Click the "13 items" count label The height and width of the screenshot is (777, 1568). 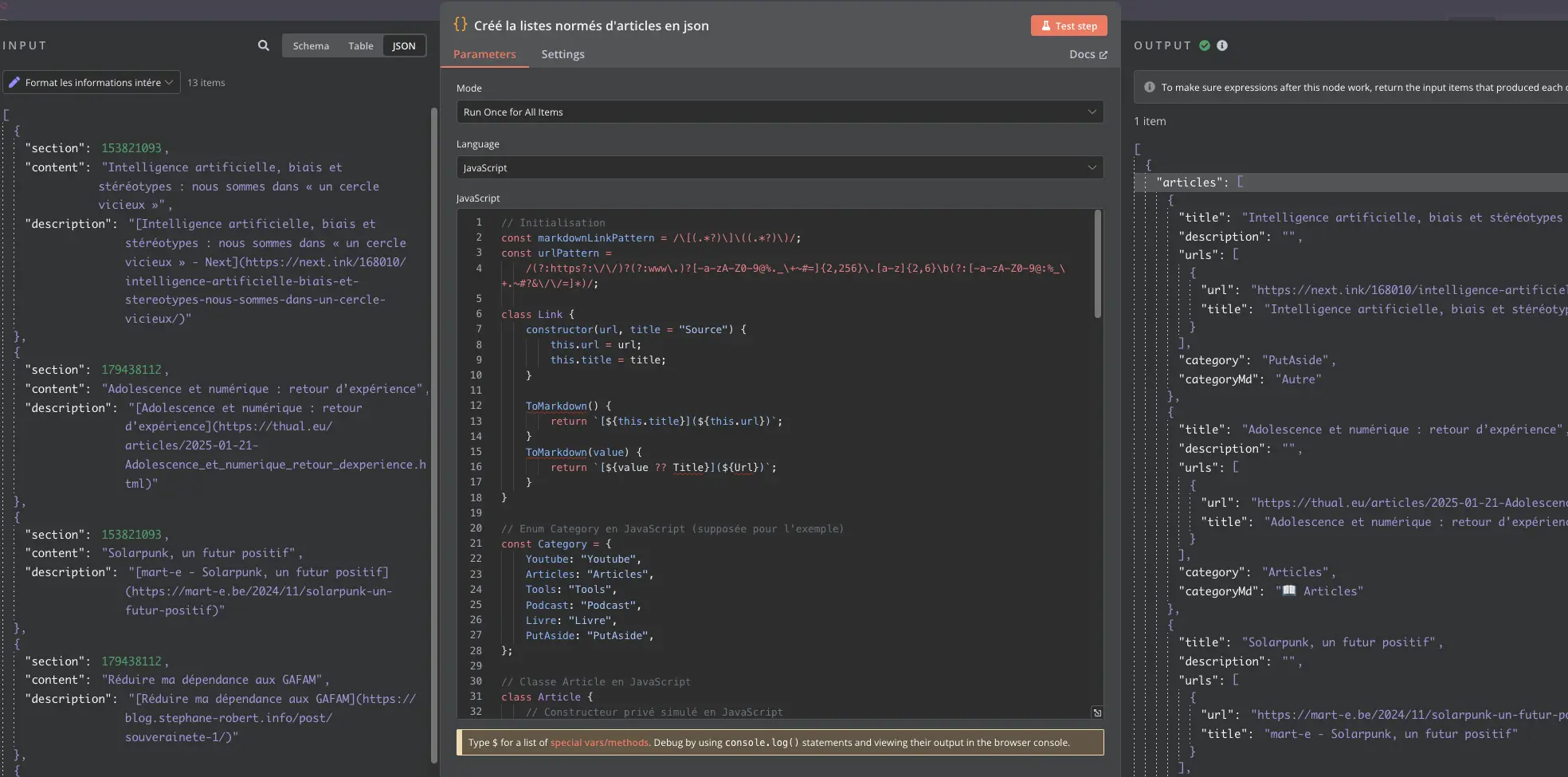point(206,82)
